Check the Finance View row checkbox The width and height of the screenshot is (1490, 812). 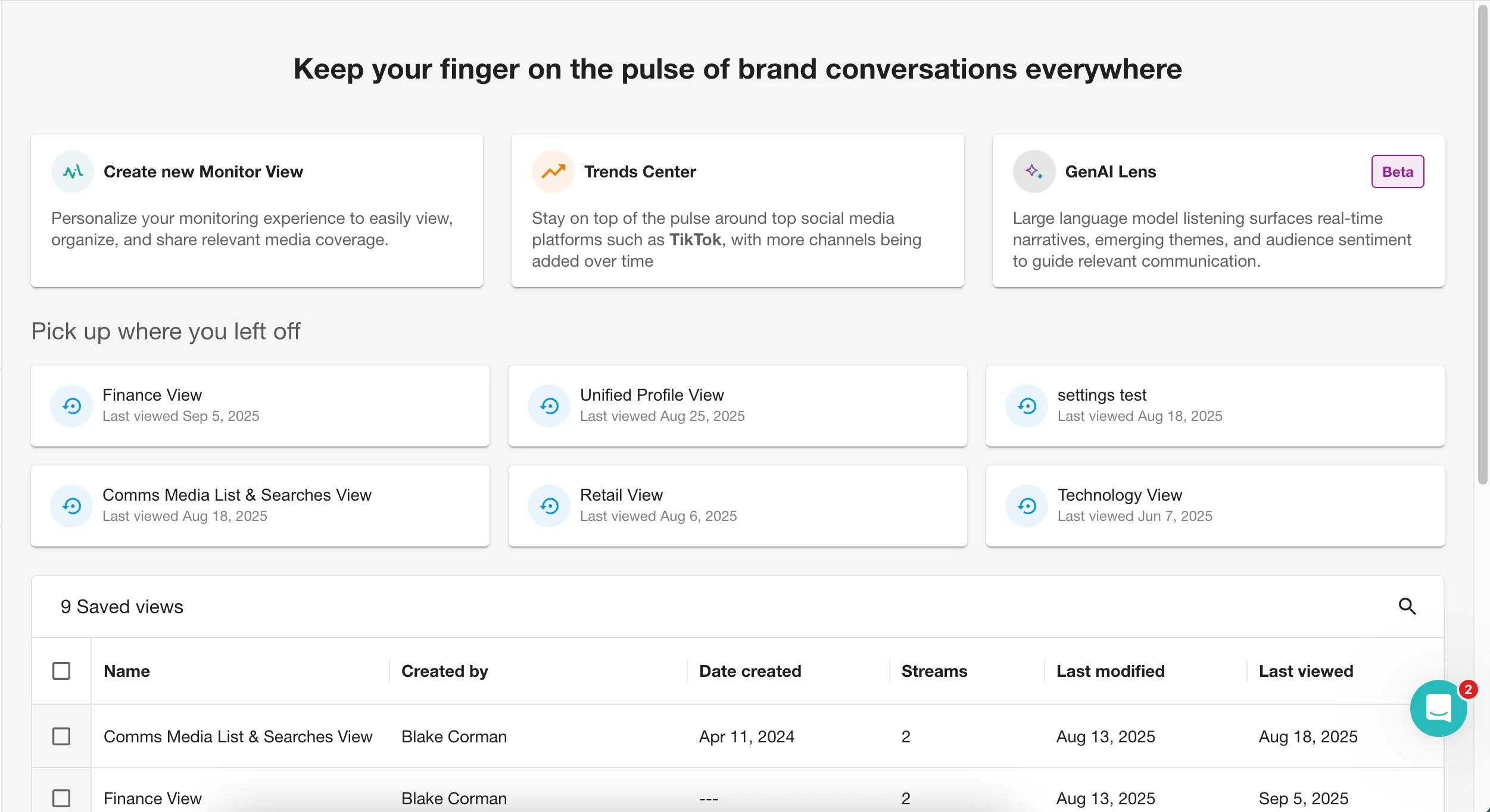pyautogui.click(x=61, y=798)
